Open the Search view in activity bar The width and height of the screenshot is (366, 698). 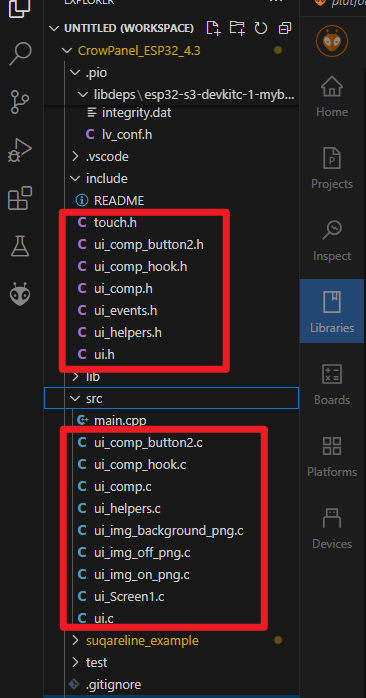[x=20, y=53]
